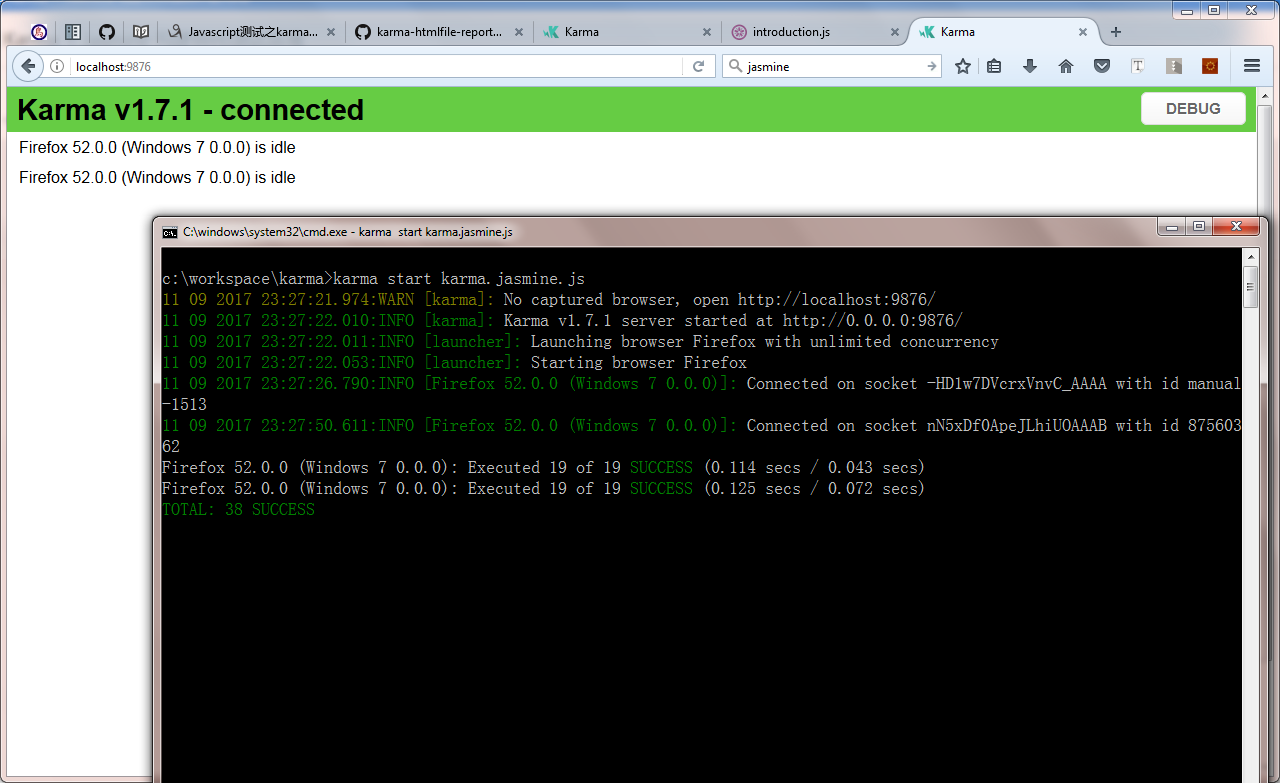Image resolution: width=1280 pixels, height=783 pixels.
Task: Switch to the inactive Karma tab
Action: coord(628,32)
